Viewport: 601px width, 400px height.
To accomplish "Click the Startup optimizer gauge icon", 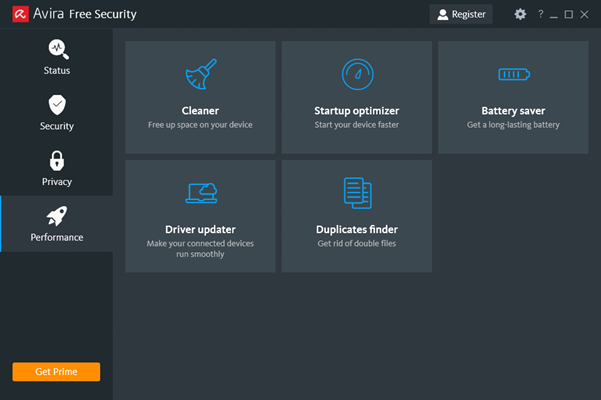I will pyautogui.click(x=357, y=74).
